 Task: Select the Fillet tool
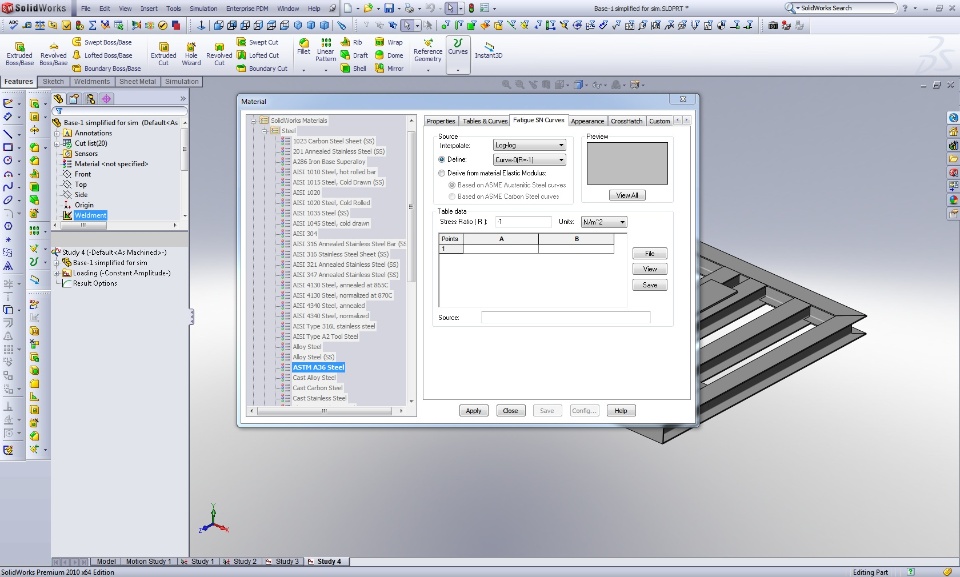click(x=304, y=47)
